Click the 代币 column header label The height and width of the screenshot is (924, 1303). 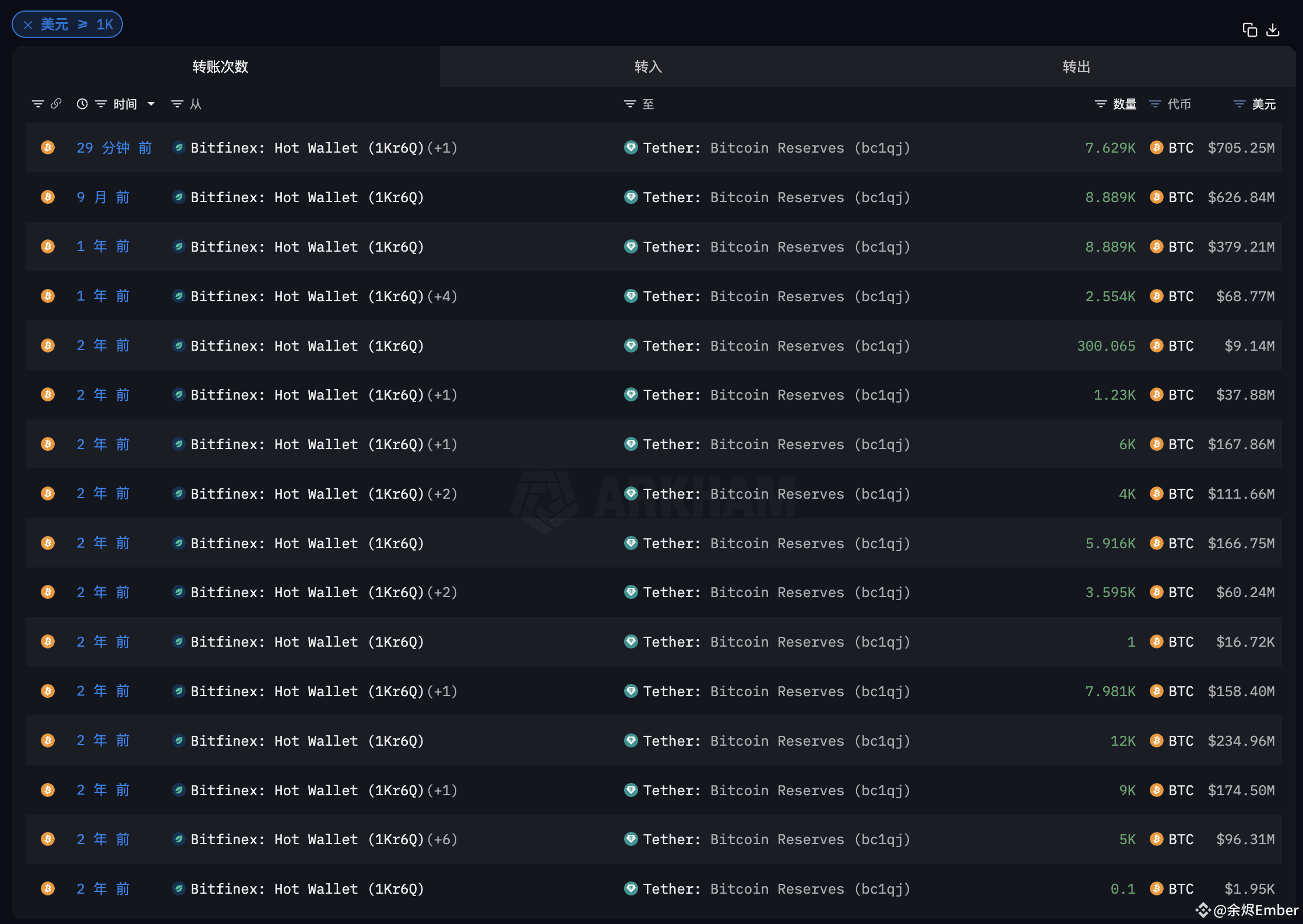click(1179, 104)
